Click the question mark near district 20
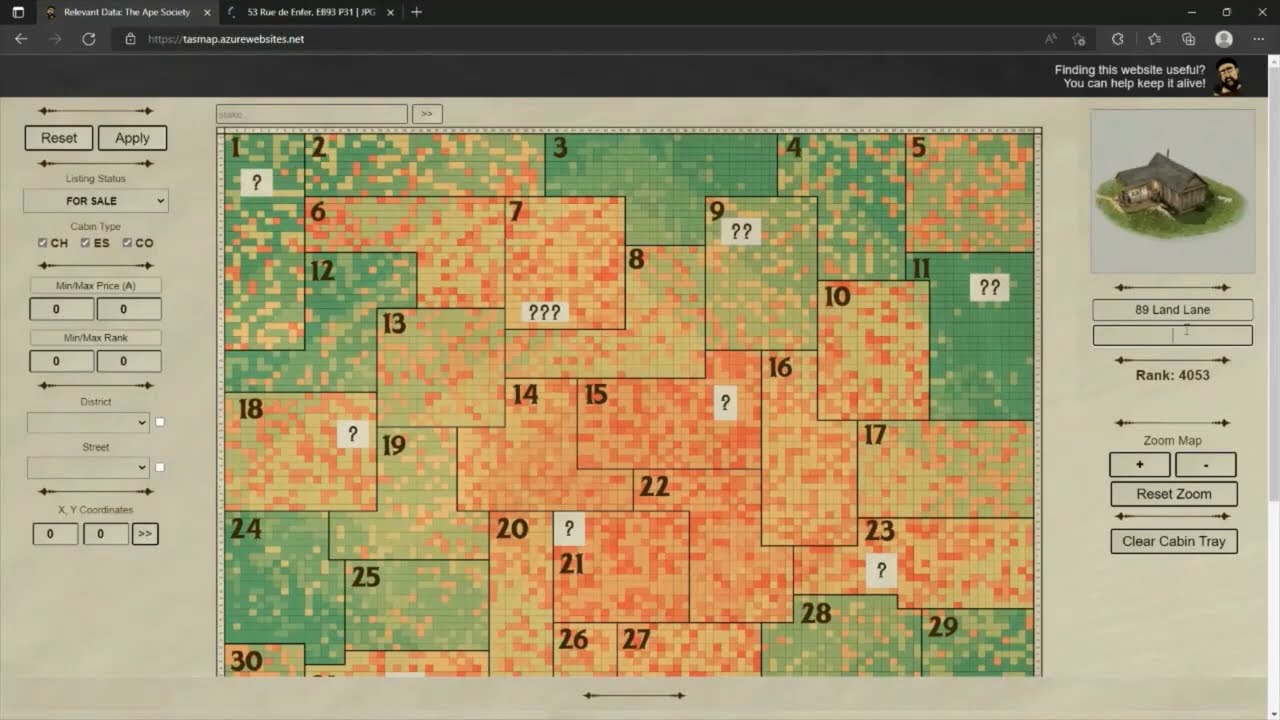The width and height of the screenshot is (1280, 720). pos(569,528)
